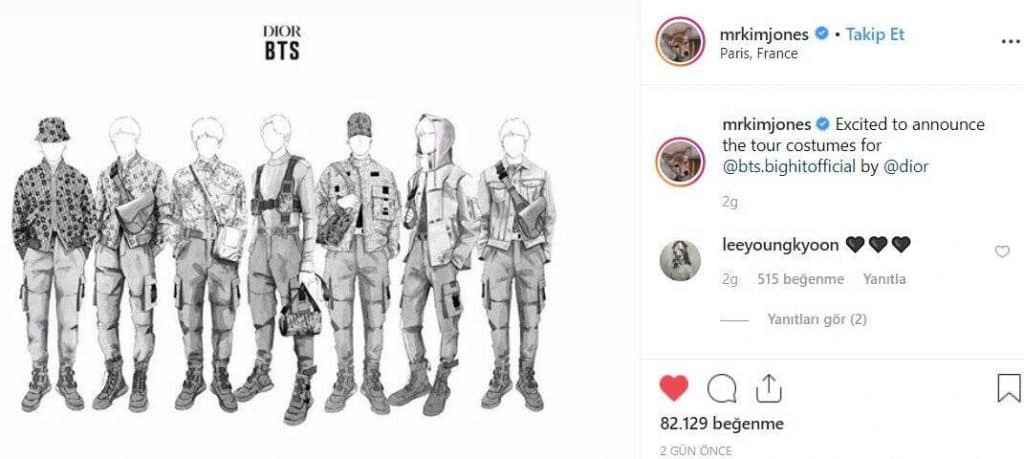
Task: Open the 82.129 beğenme likes list
Action: point(722,424)
